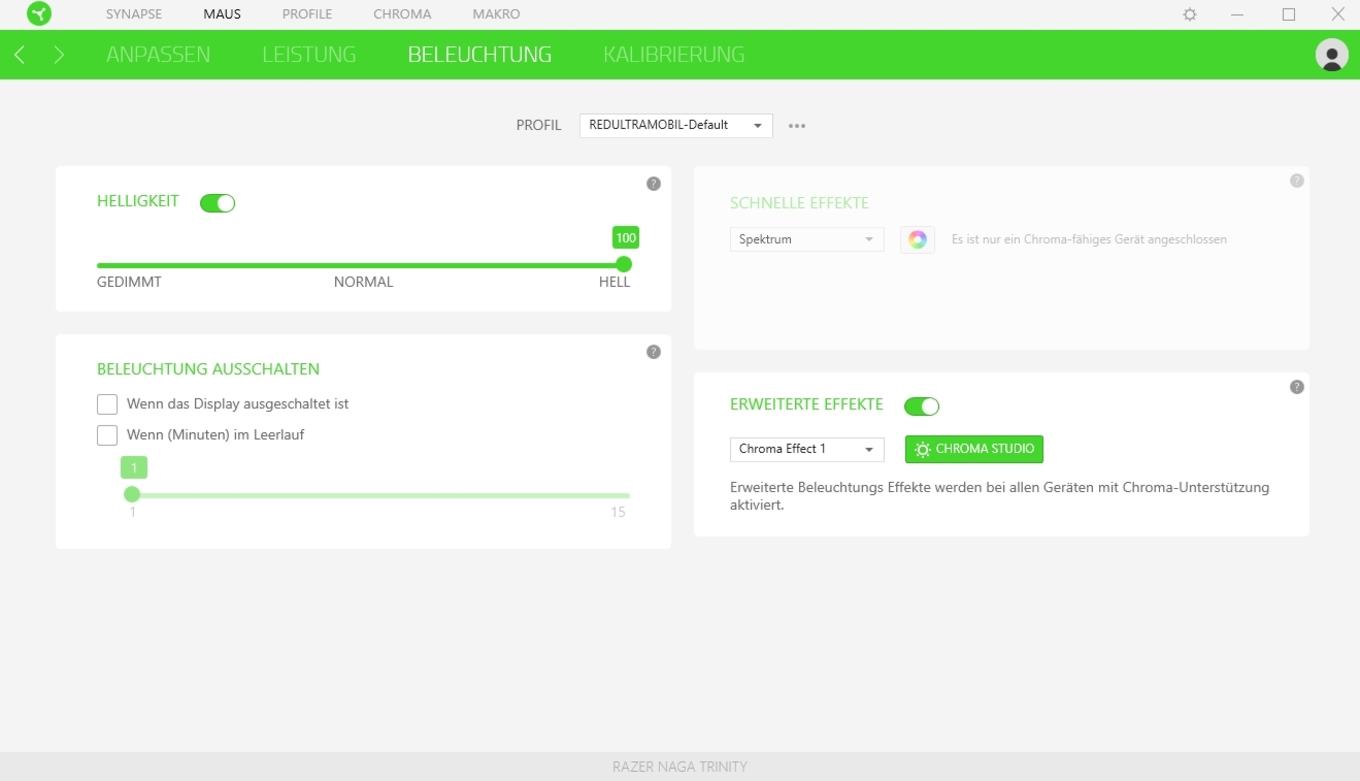The width and height of the screenshot is (1360, 781).
Task: Click GEDIMMT label on brightness scale
Action: point(129,282)
